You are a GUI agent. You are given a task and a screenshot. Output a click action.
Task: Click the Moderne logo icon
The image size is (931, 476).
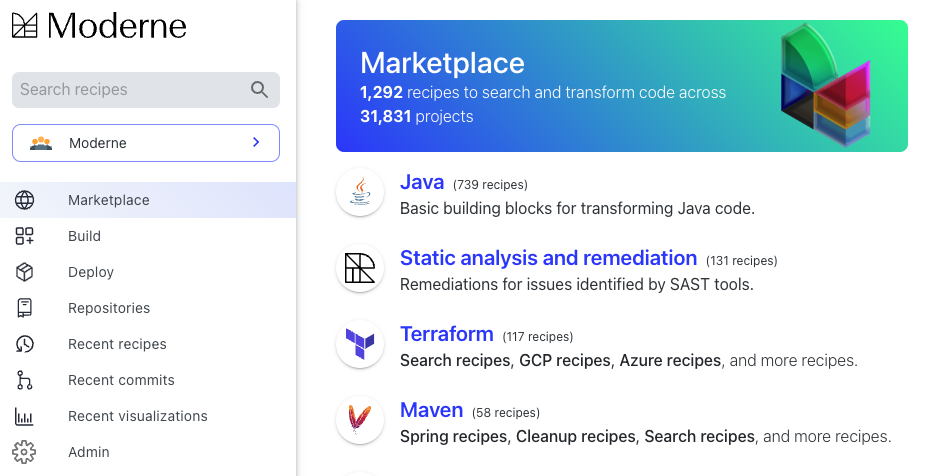[x=24, y=26]
